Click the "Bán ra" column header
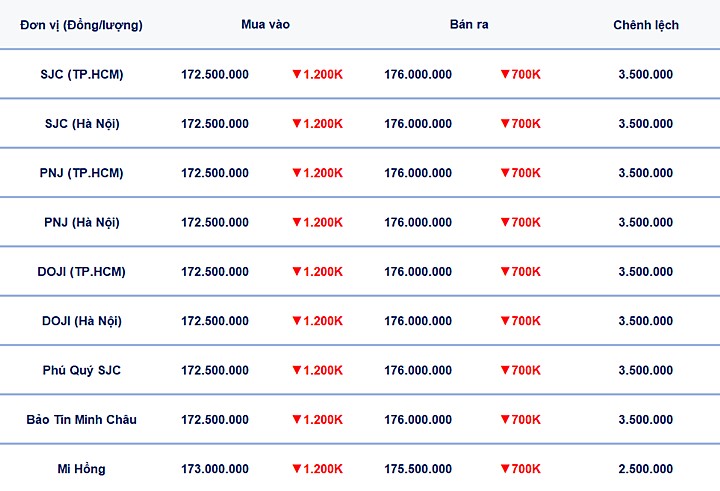Image resolution: width=720 pixels, height=491 pixels. [468, 24]
